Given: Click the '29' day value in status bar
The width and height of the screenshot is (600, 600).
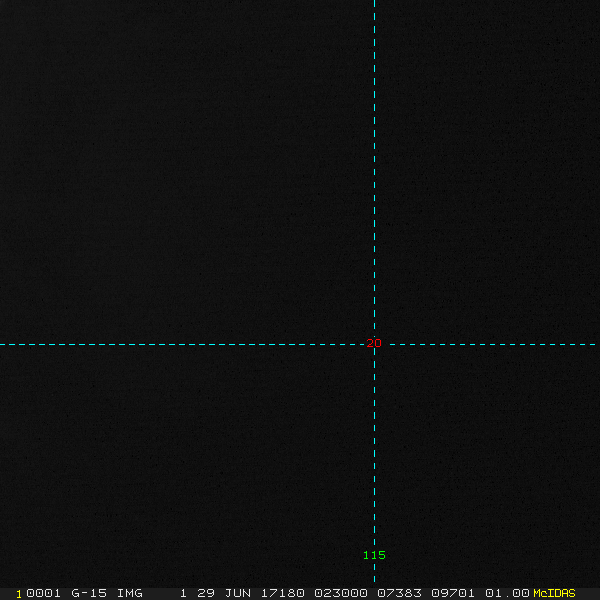Looking at the screenshot, I should pyautogui.click(x=205, y=593).
